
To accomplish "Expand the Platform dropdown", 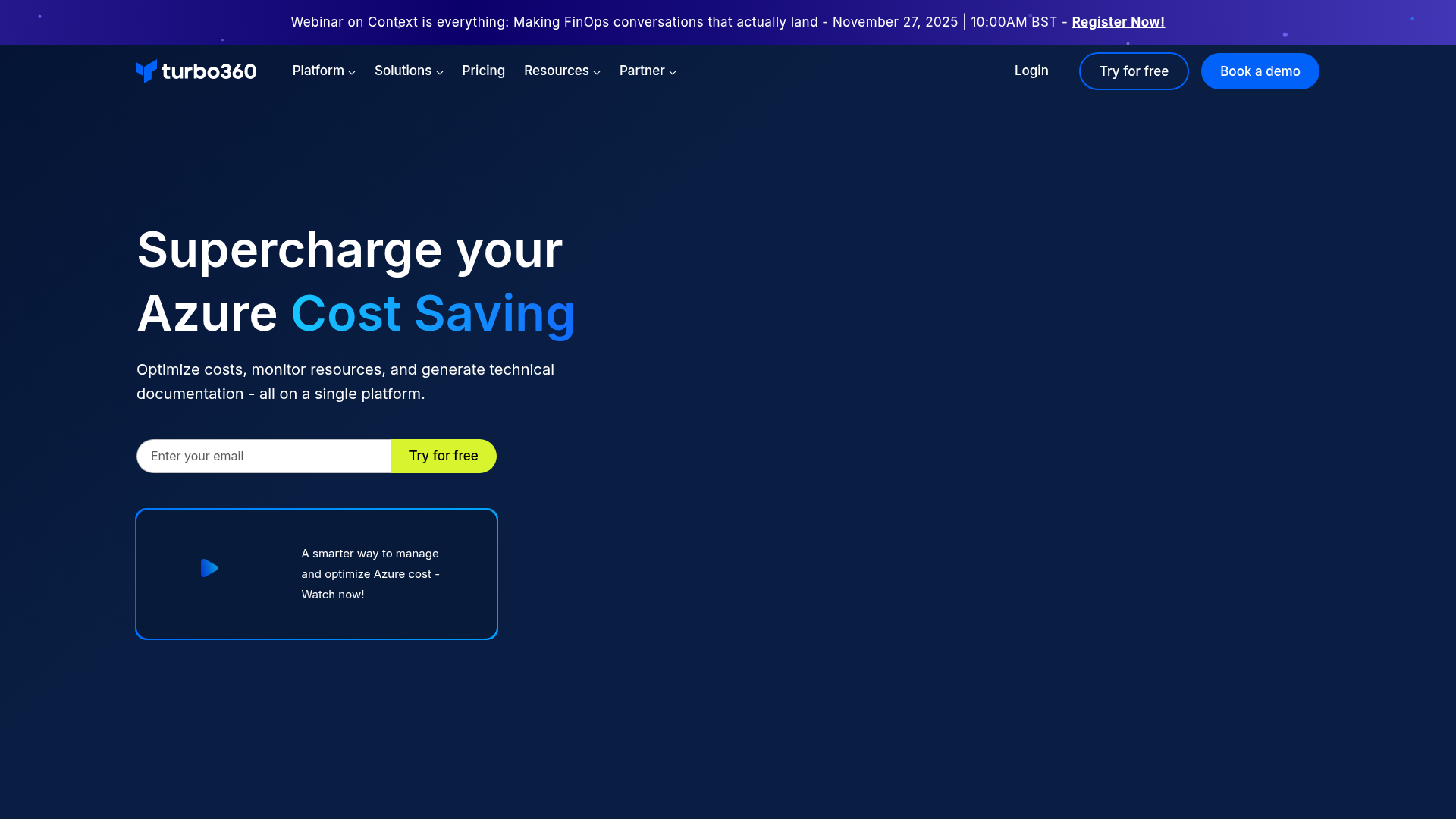I will coord(352,72).
